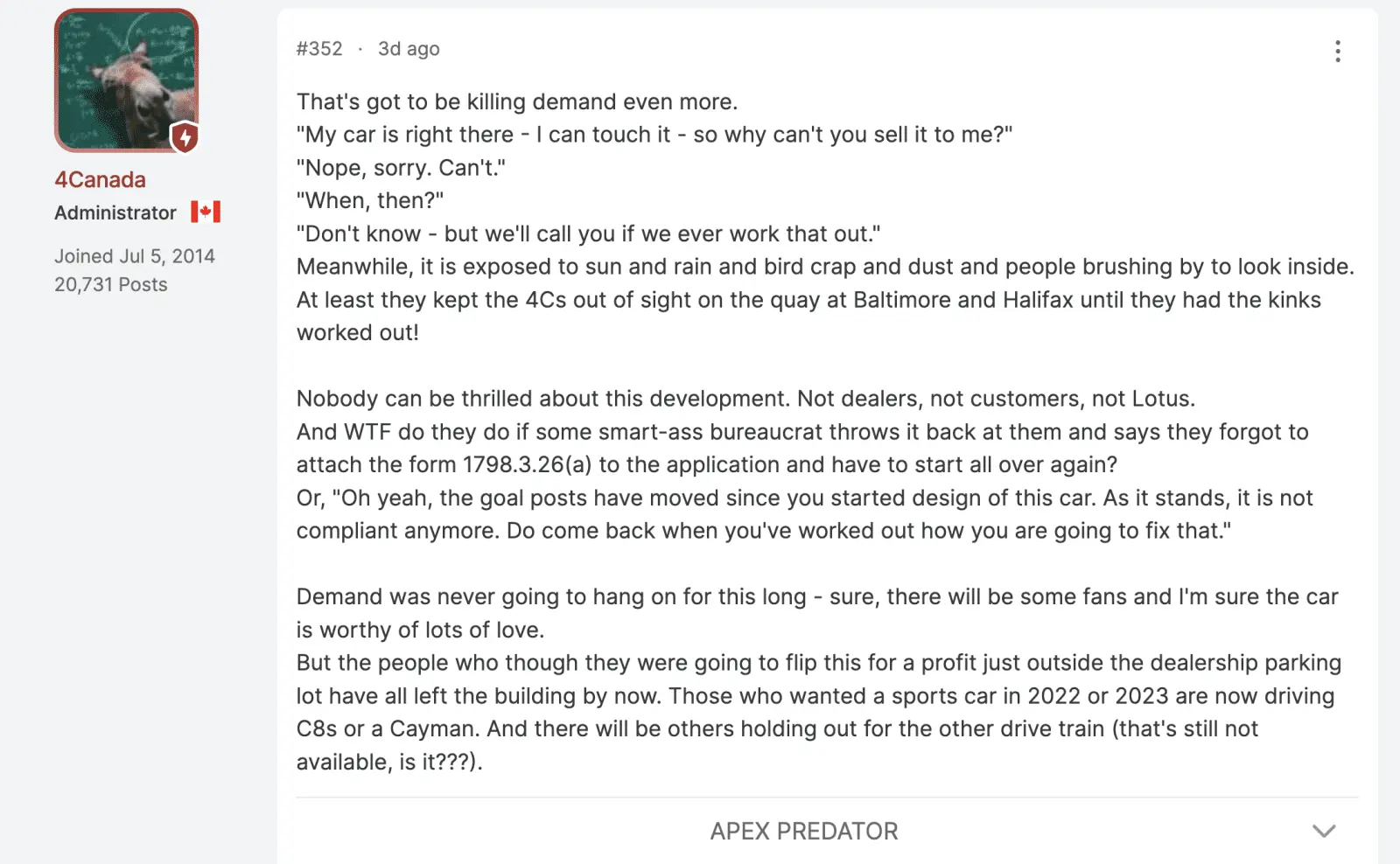Click the line starting "Demand was never going"

coord(817,596)
